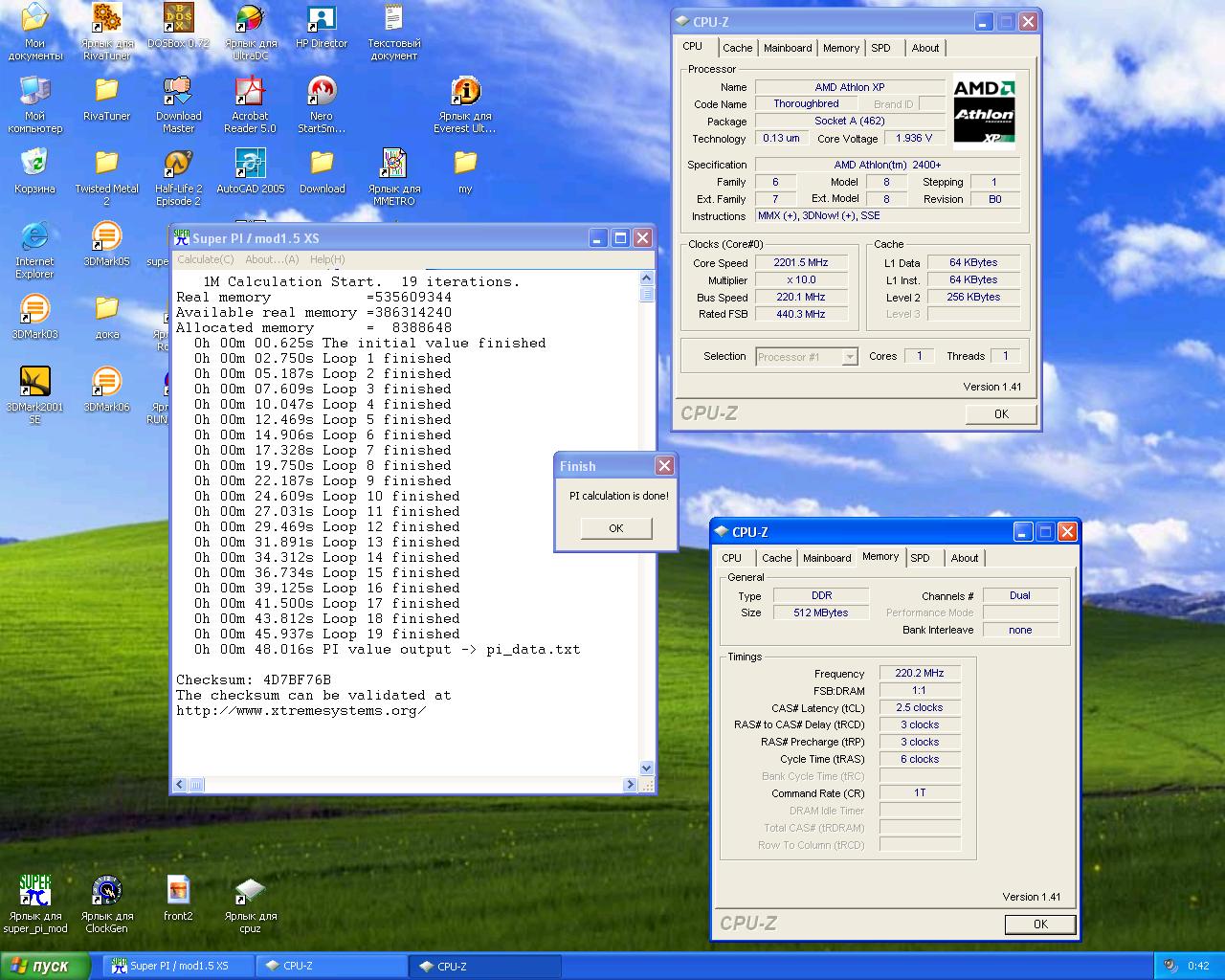Launch the 3DMark03 desktop icon
This screenshot has height=980, width=1225.
tap(34, 308)
